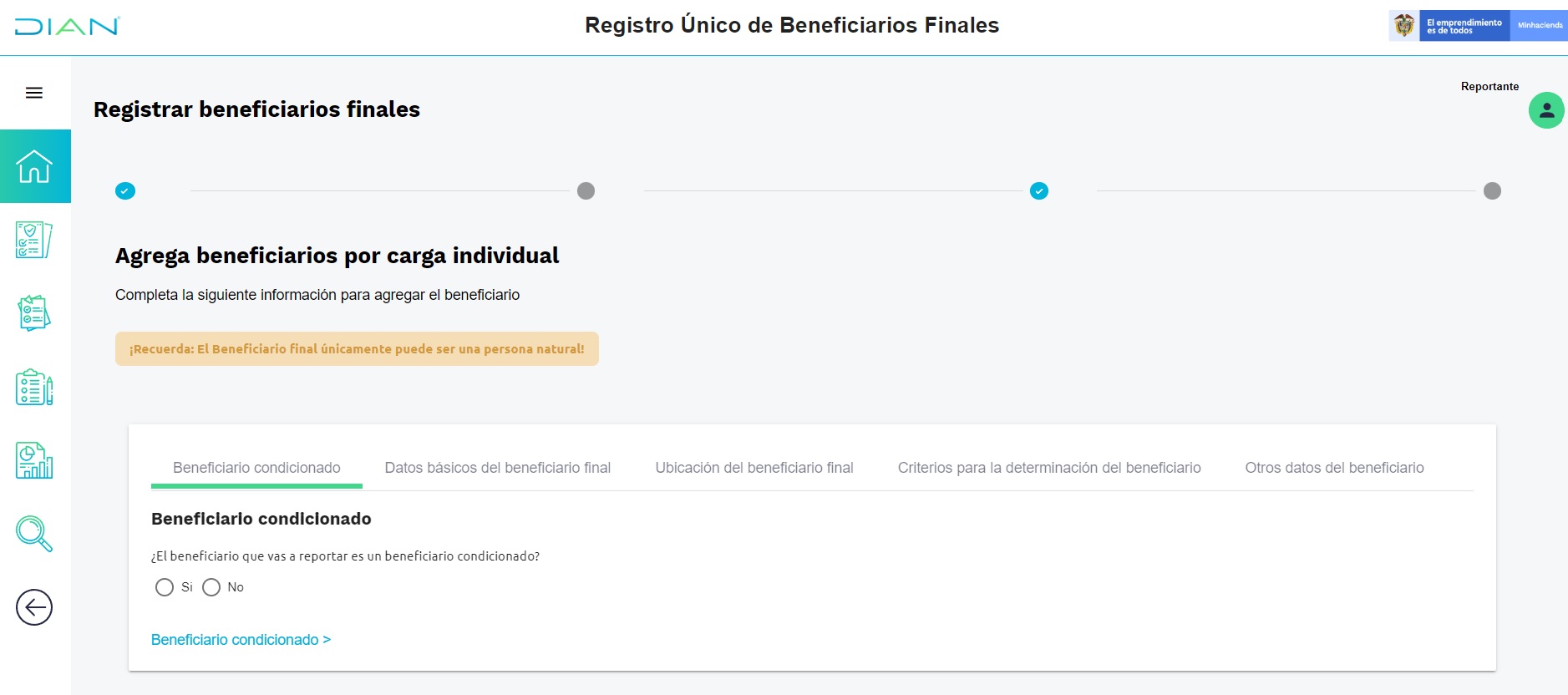Switch to Beneficiario condicionado tab

click(256, 468)
